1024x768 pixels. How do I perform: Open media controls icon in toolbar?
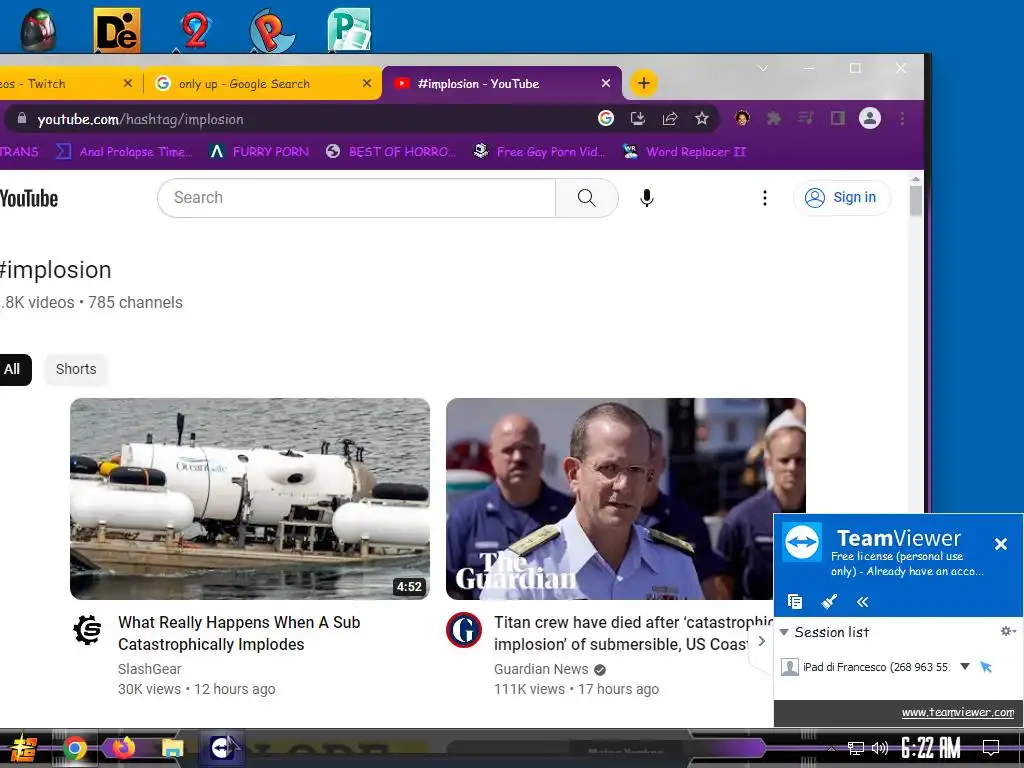pyautogui.click(x=805, y=118)
